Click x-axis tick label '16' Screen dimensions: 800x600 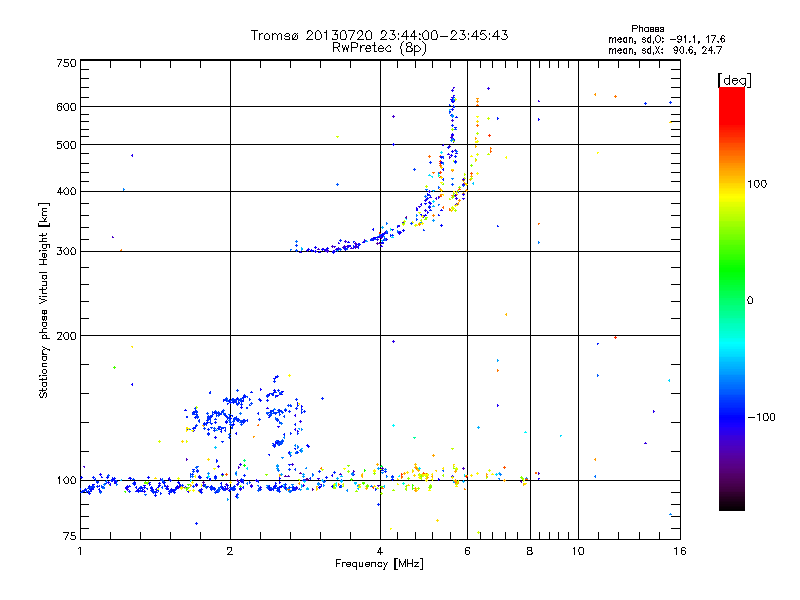click(680, 551)
